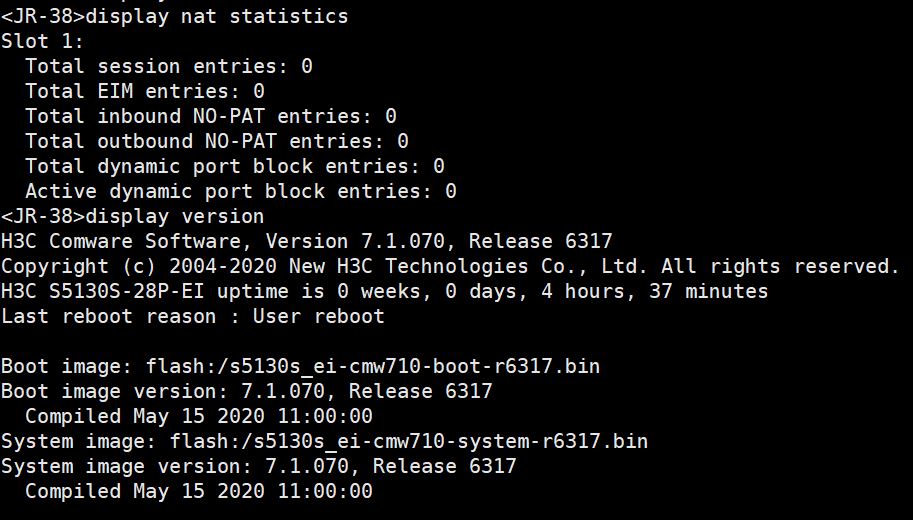This screenshot has width=913, height=520.
Task: Click the 'Total dynamic port block entries' line
Action: [x=234, y=166]
